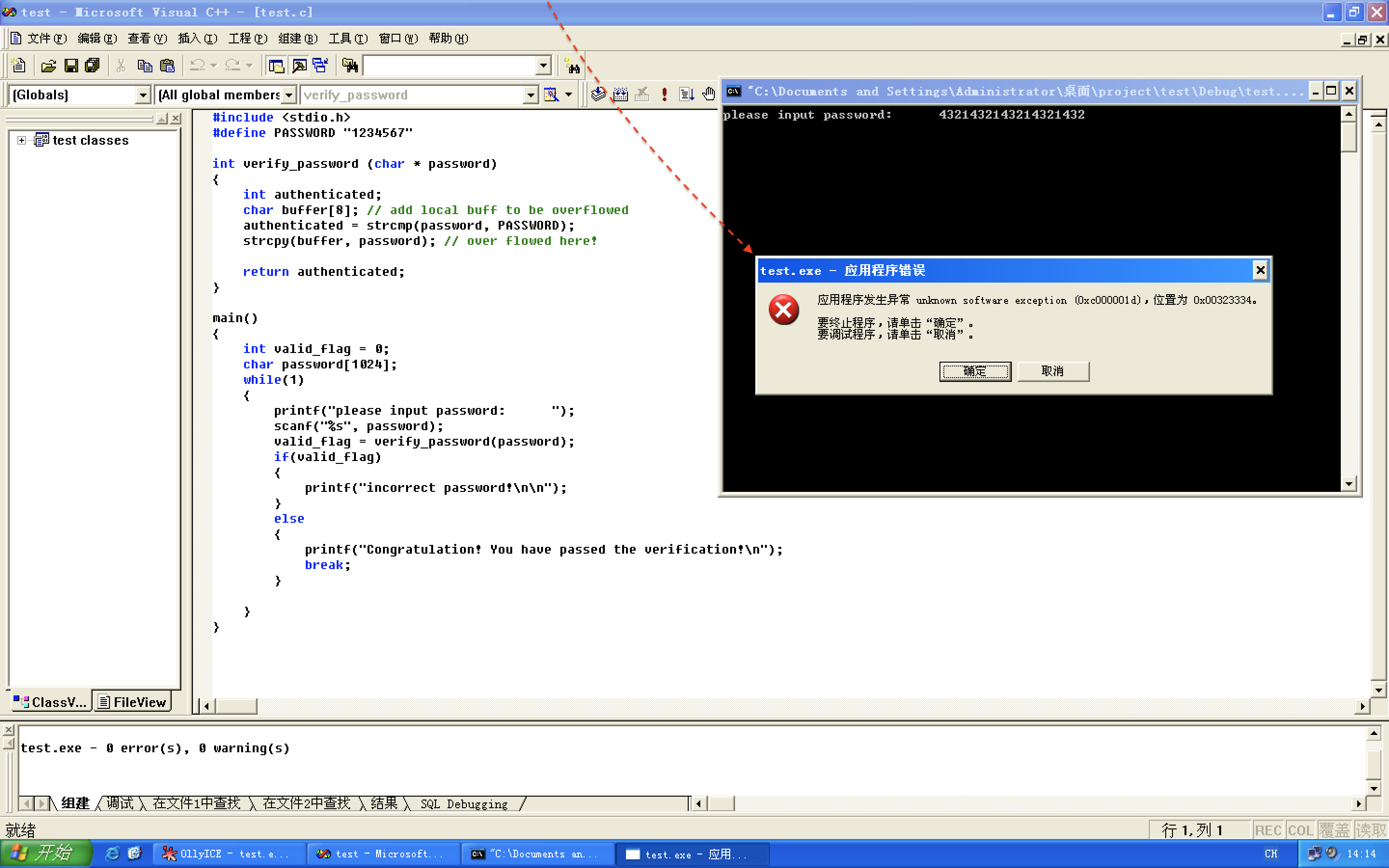Screen dimensions: 1389x868
Task: Expand the test classes tree node
Action: pyautogui.click(x=22, y=140)
